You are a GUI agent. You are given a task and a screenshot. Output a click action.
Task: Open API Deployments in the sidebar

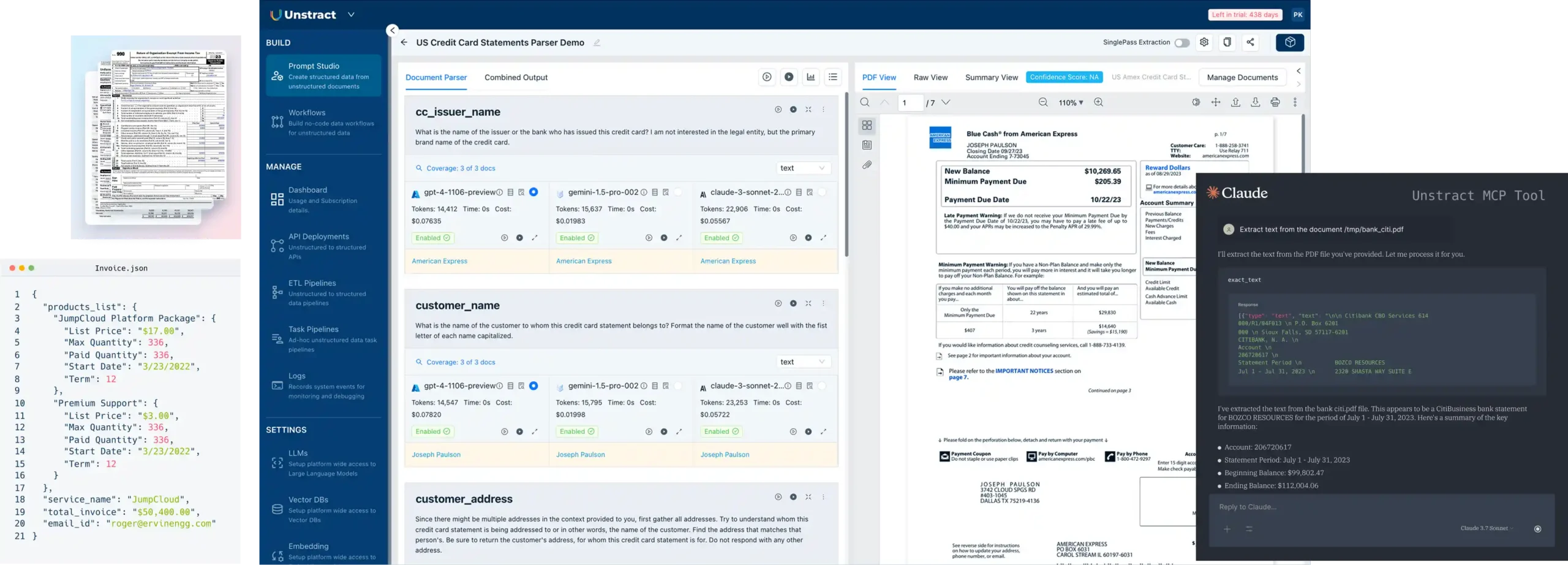coord(323,246)
